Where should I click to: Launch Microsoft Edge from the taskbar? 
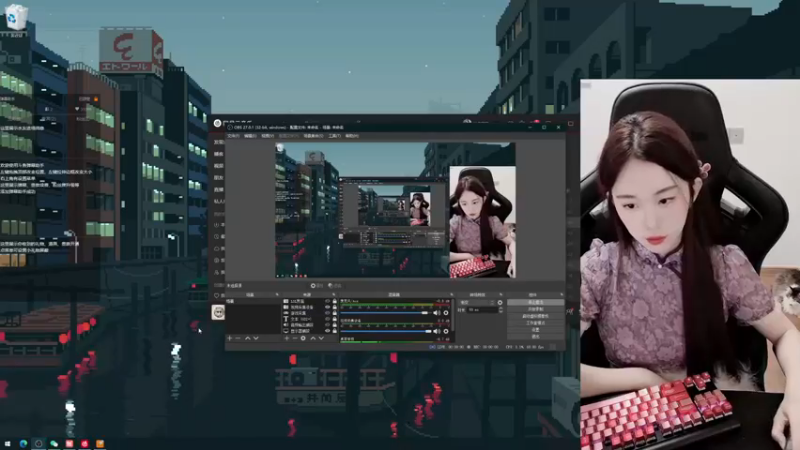click(23, 444)
